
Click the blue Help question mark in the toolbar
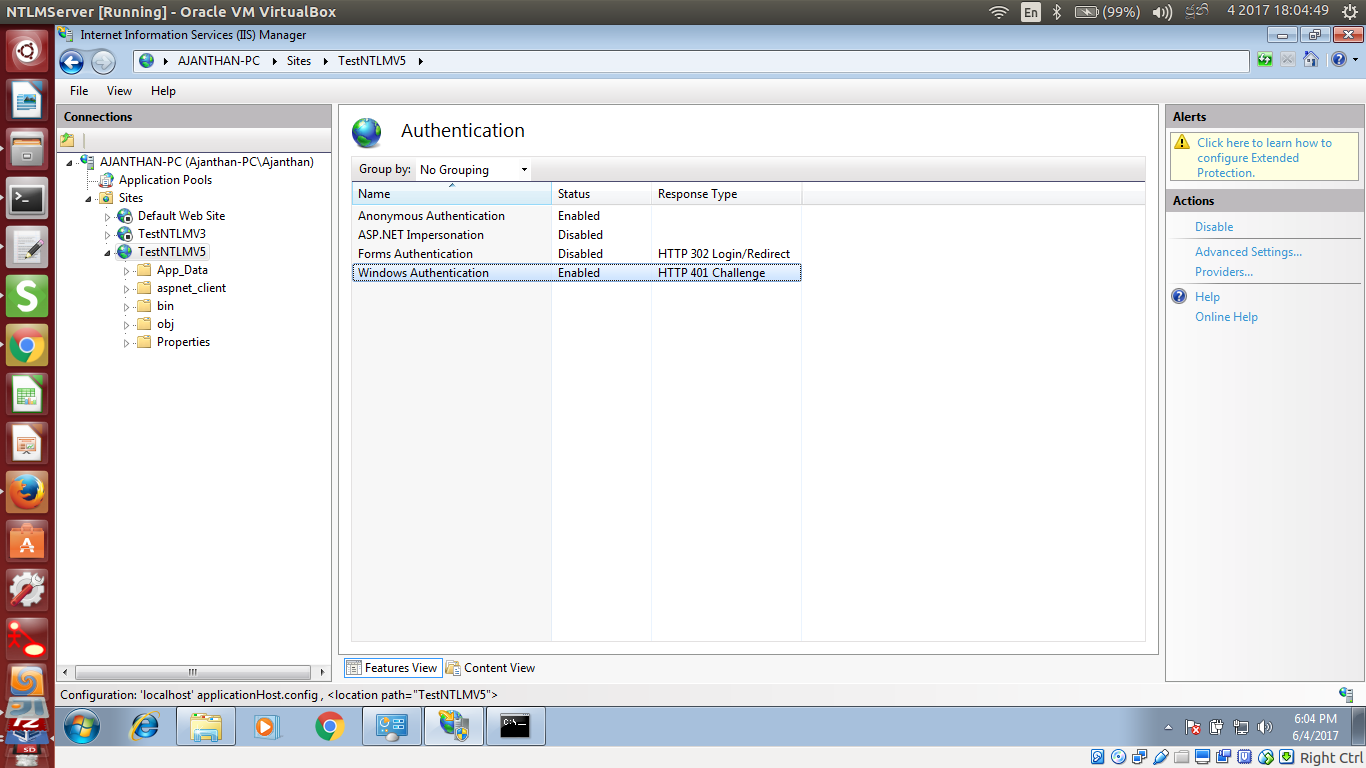[1338, 60]
